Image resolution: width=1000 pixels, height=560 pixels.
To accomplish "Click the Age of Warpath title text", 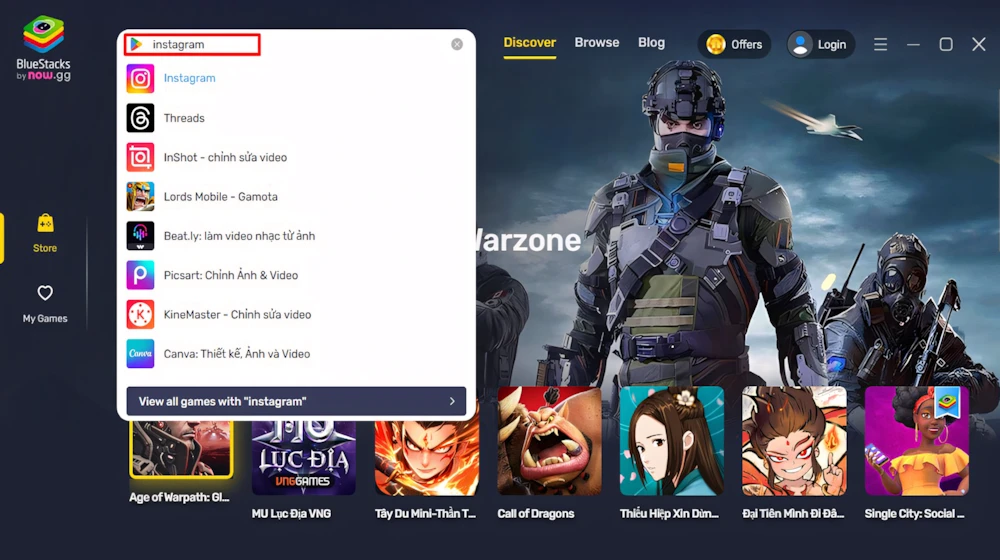I will coord(179,497).
